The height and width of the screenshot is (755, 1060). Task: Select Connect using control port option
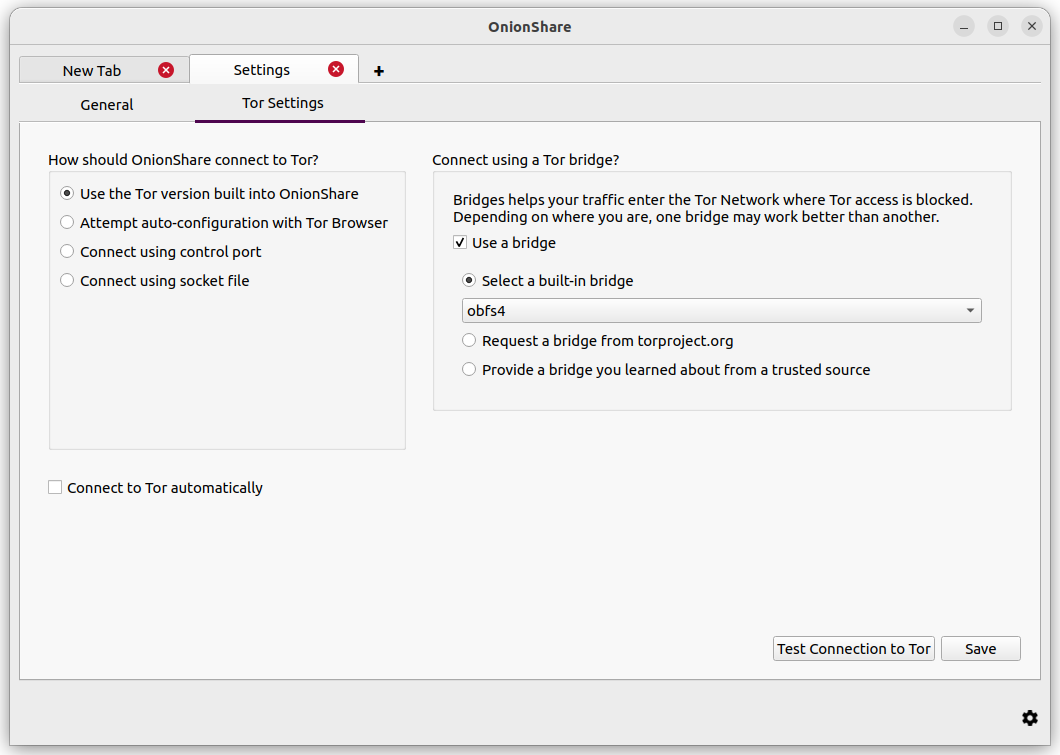pos(160,252)
